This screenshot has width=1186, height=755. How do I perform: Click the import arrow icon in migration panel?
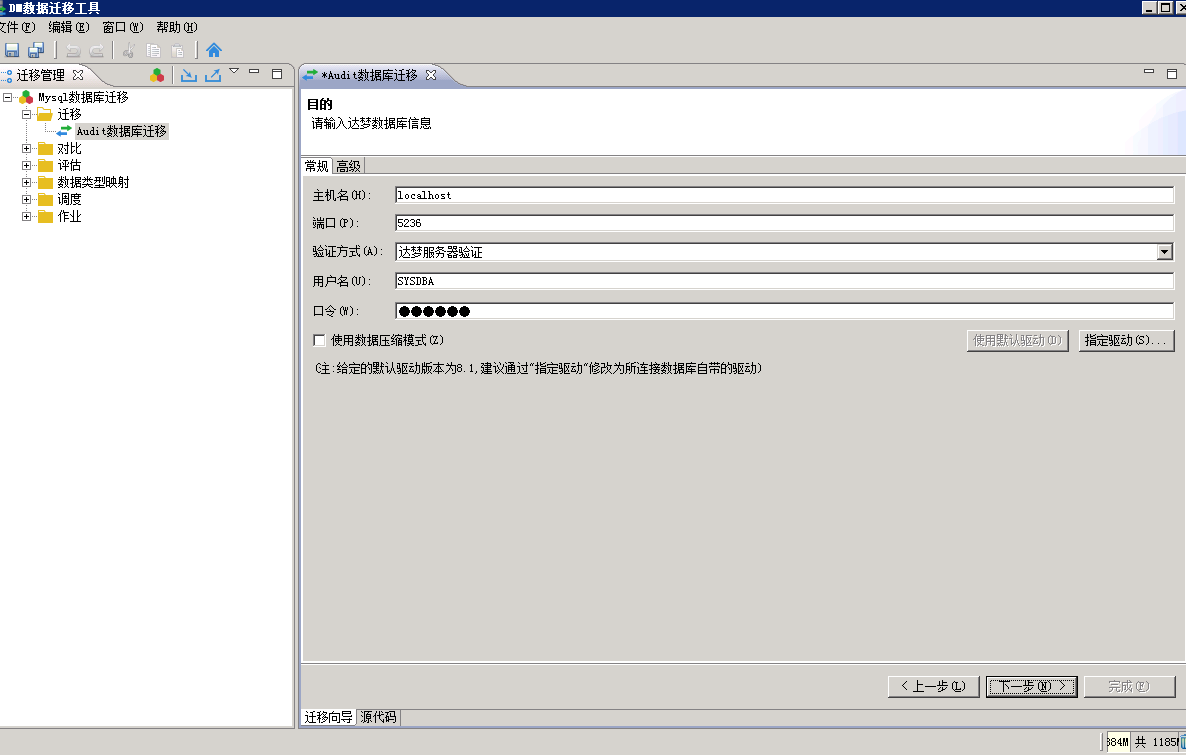point(188,75)
